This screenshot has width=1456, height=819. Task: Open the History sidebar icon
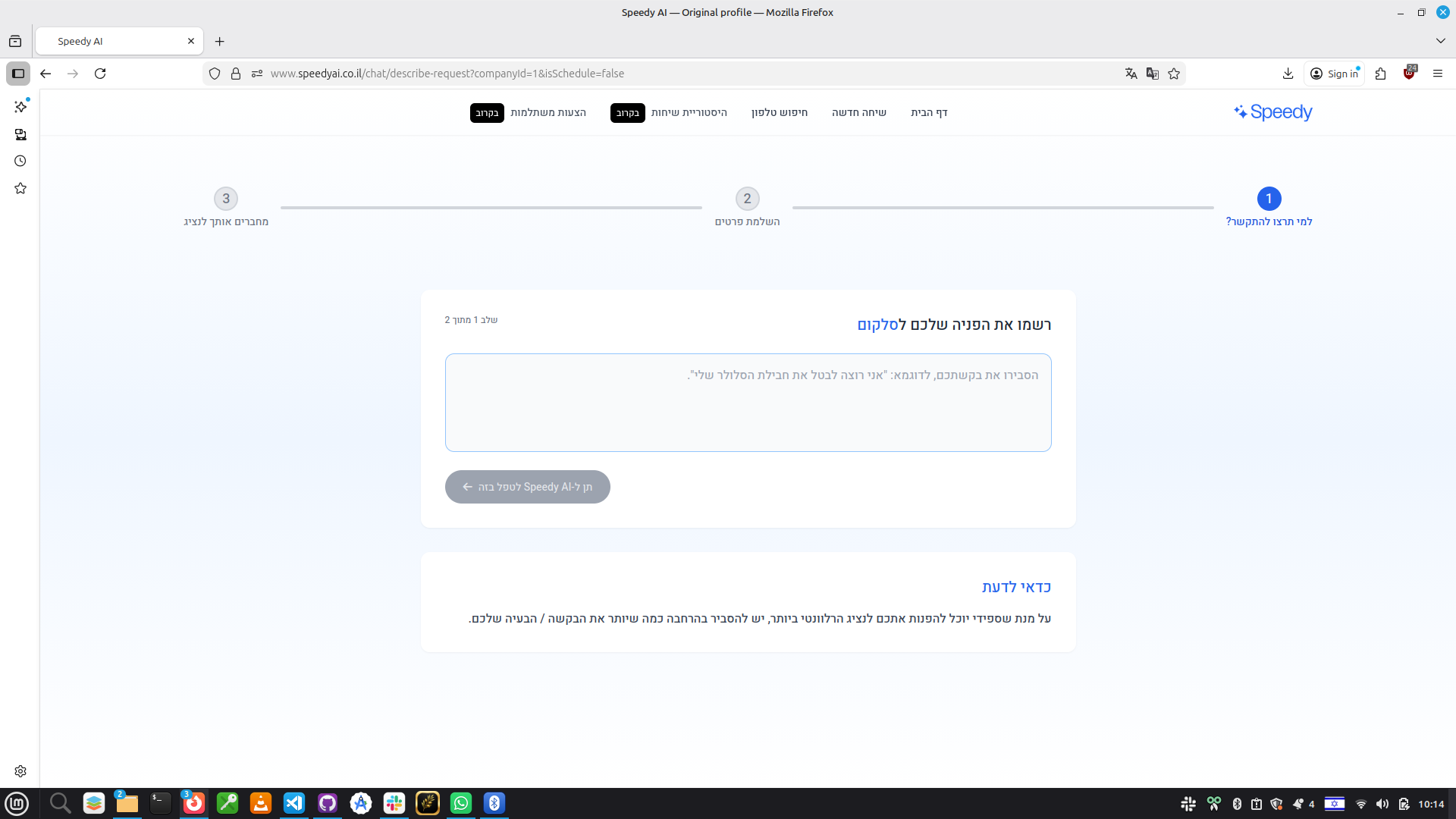pyautogui.click(x=20, y=161)
